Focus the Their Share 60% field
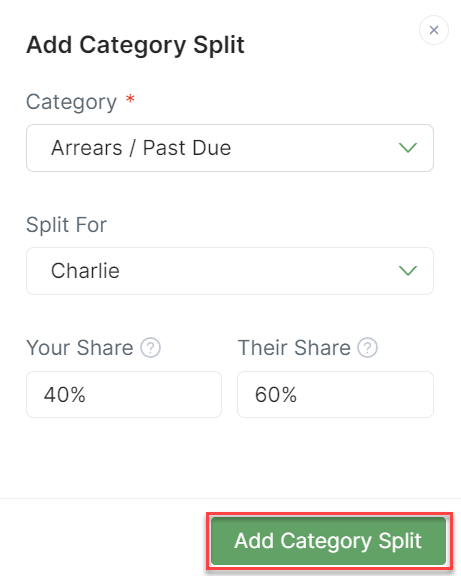 pos(335,395)
